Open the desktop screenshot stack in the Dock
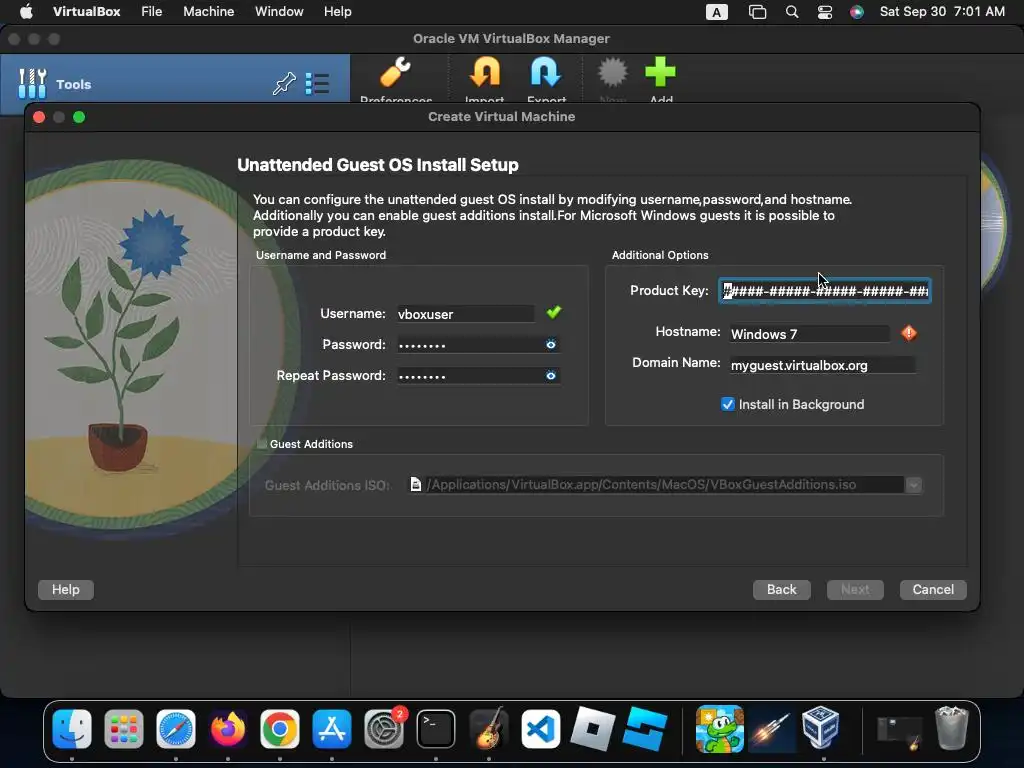Viewport: 1024px width, 768px height. (899, 730)
